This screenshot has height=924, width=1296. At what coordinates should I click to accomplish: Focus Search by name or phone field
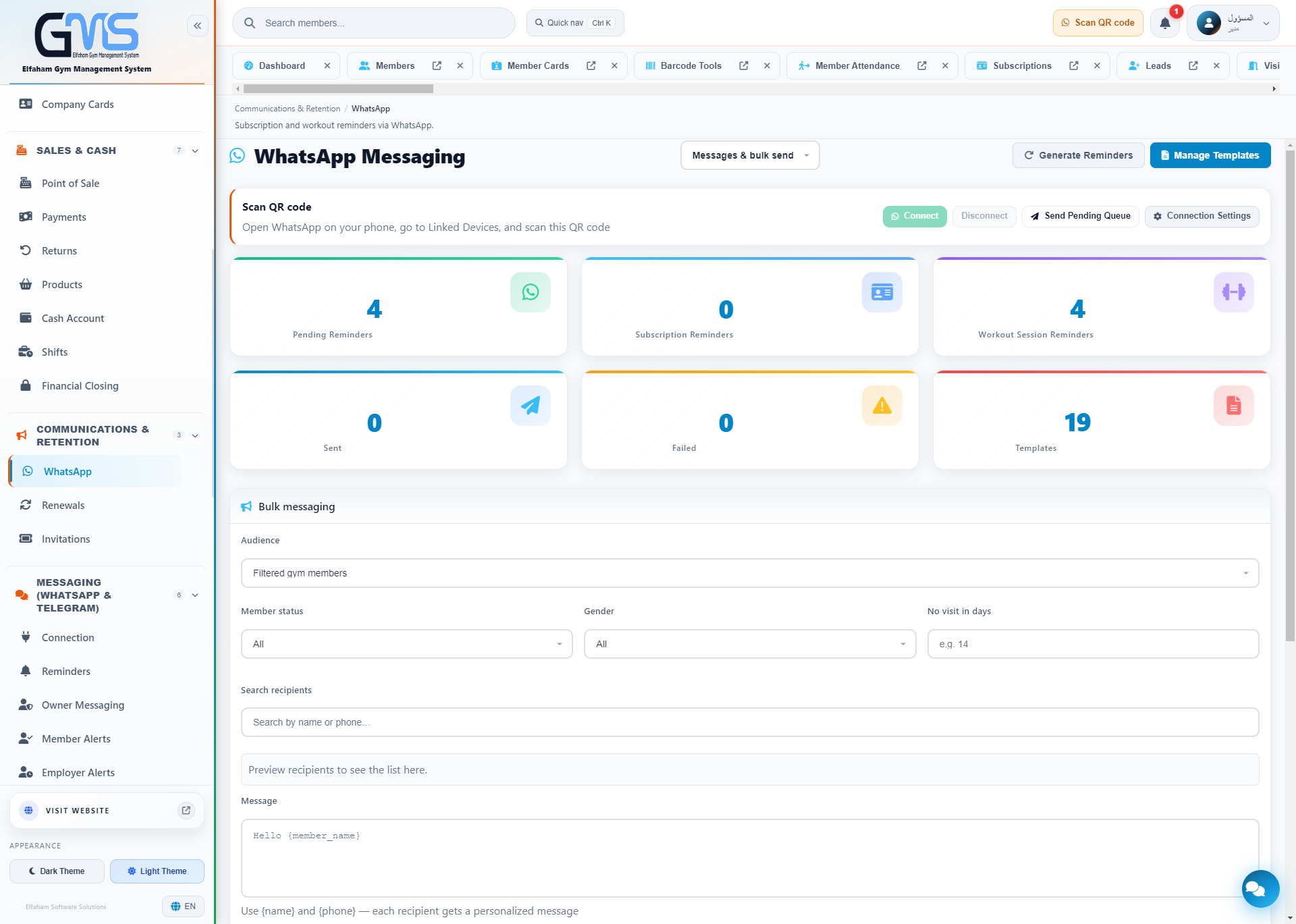(x=749, y=722)
